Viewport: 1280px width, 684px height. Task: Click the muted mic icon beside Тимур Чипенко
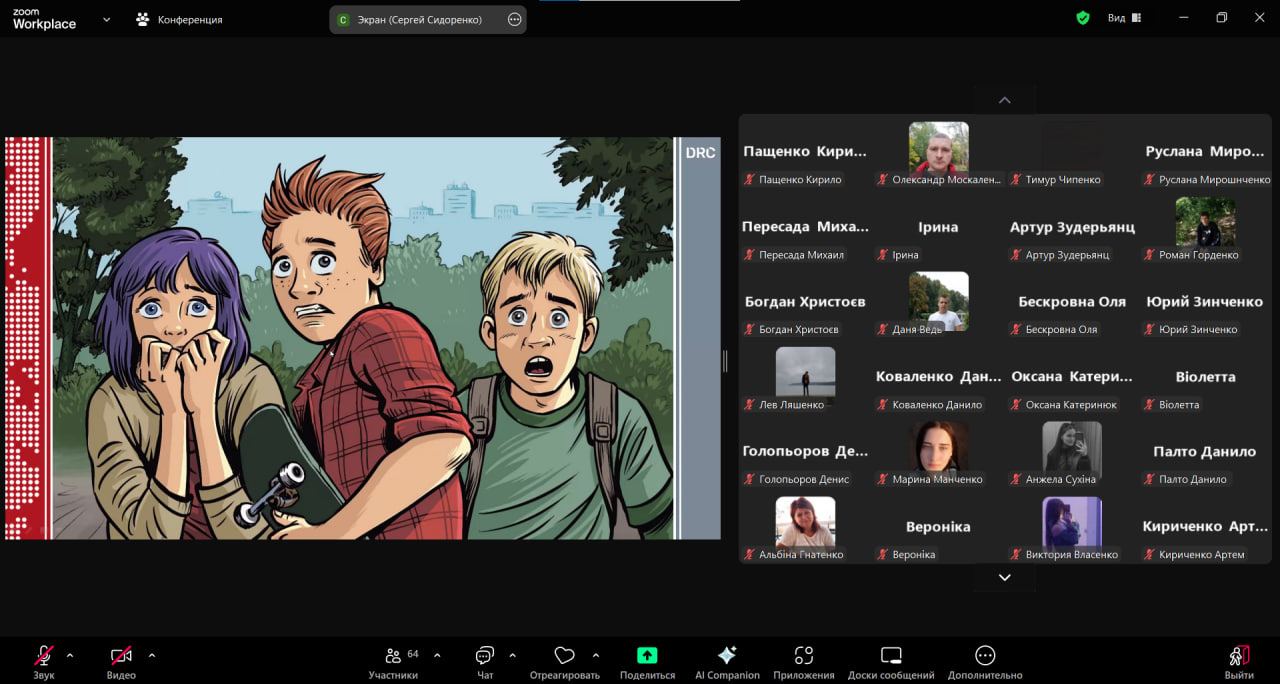[1016, 180]
